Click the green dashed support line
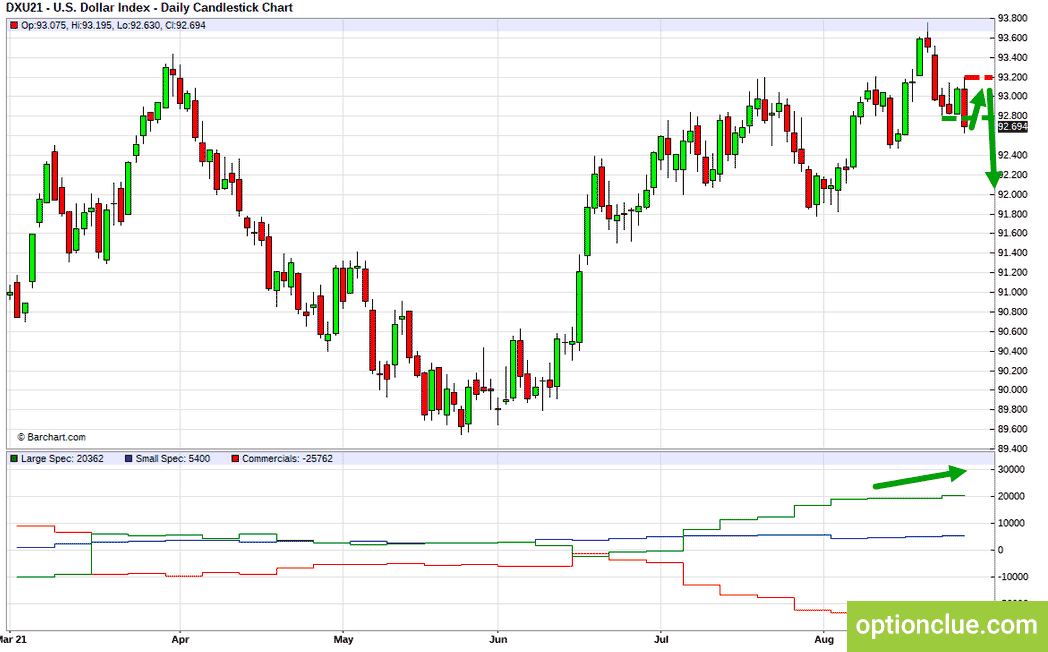 click(x=967, y=118)
